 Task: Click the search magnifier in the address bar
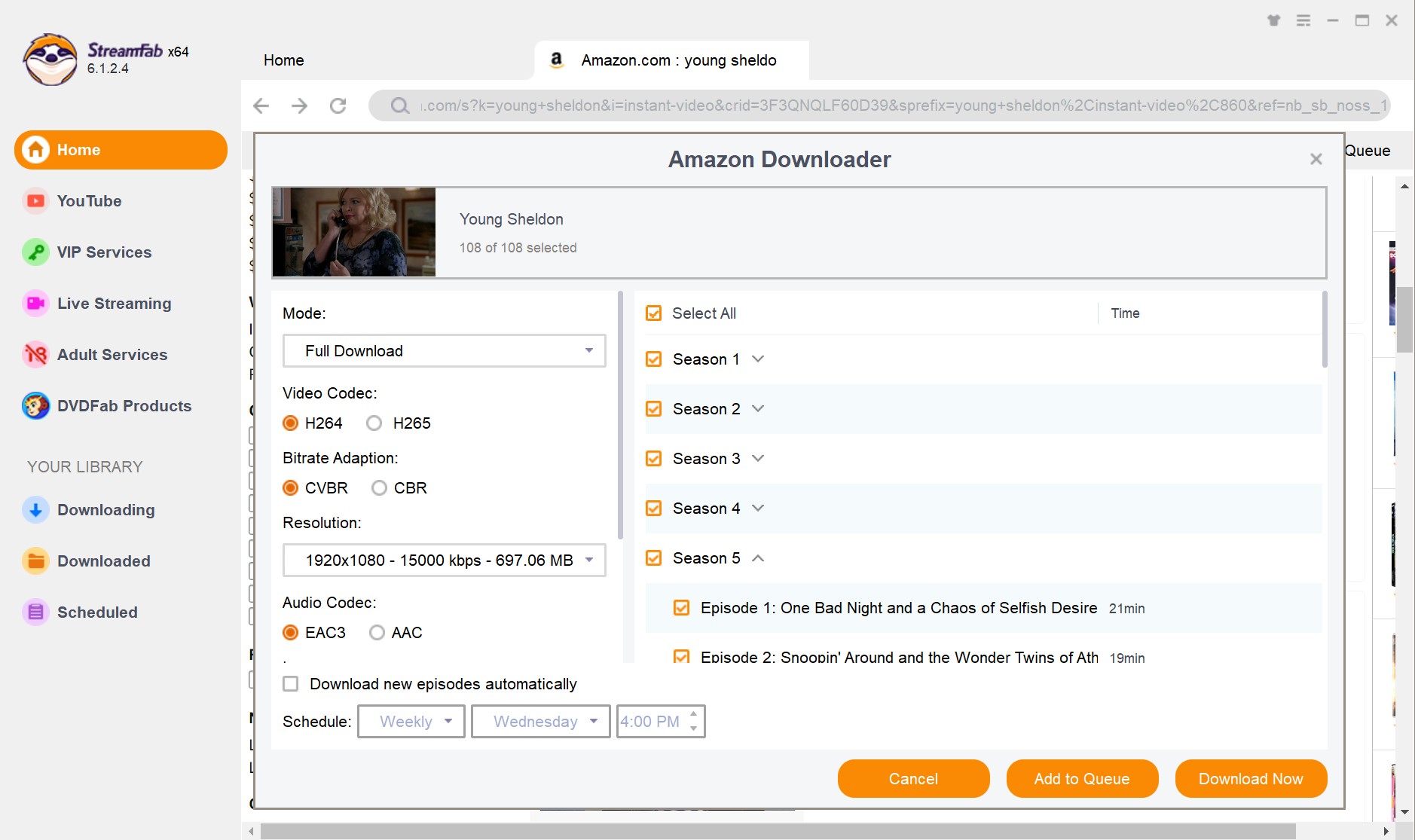(x=400, y=105)
